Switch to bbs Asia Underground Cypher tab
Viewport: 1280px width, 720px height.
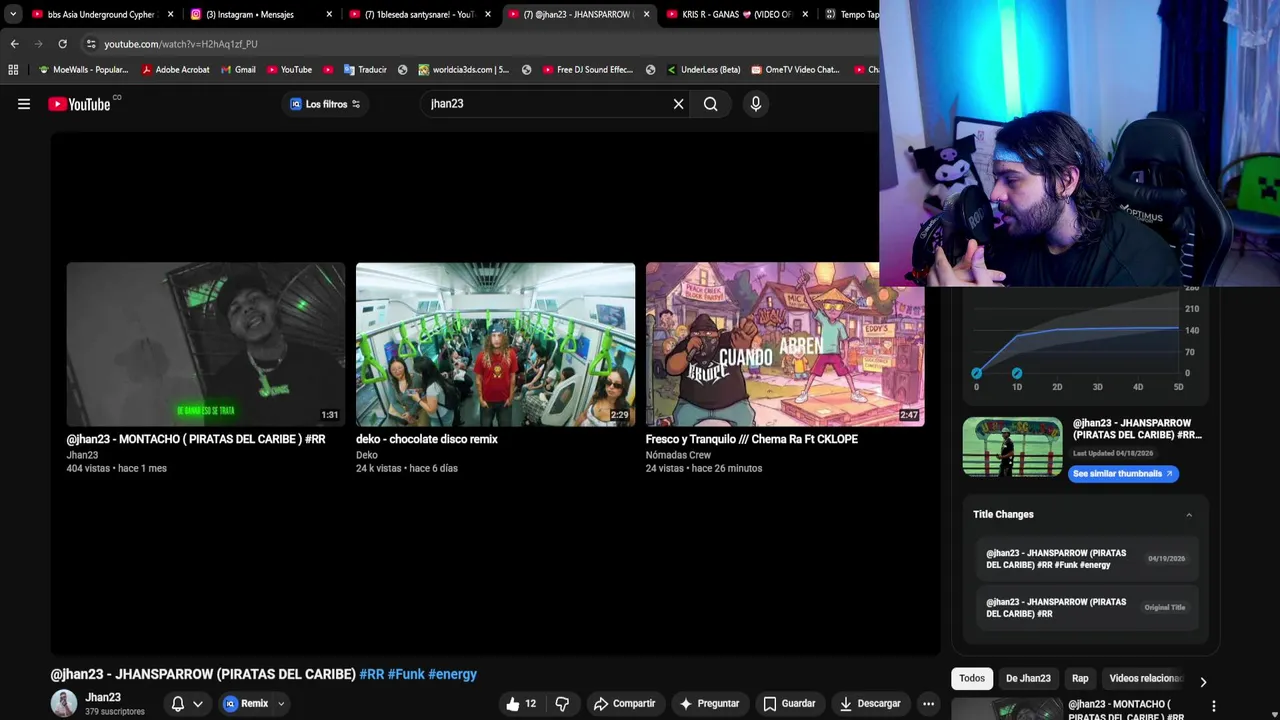[x=100, y=14]
